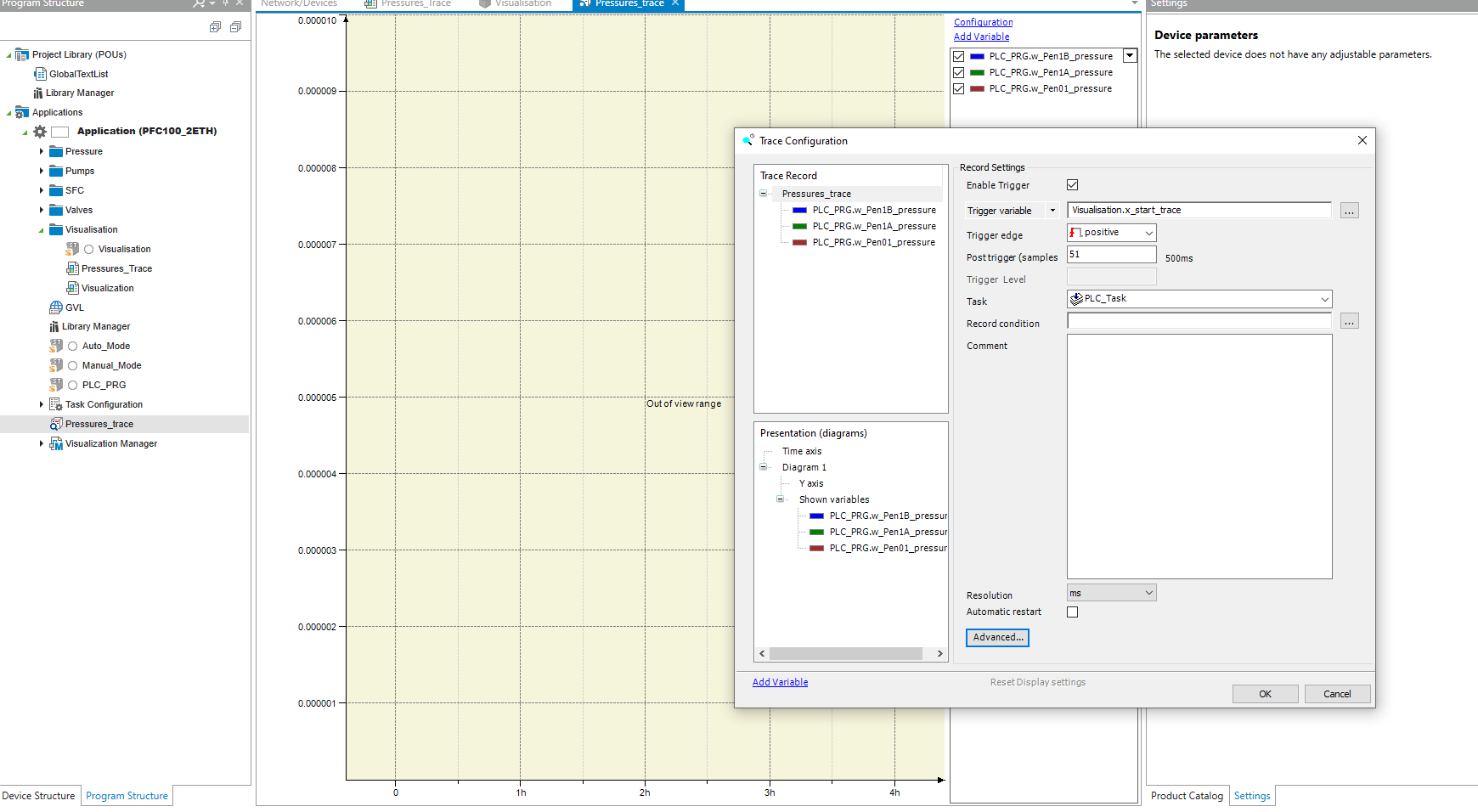Open the Product Catalog tab
This screenshot has width=1478, height=812.
pyautogui.click(x=1187, y=796)
